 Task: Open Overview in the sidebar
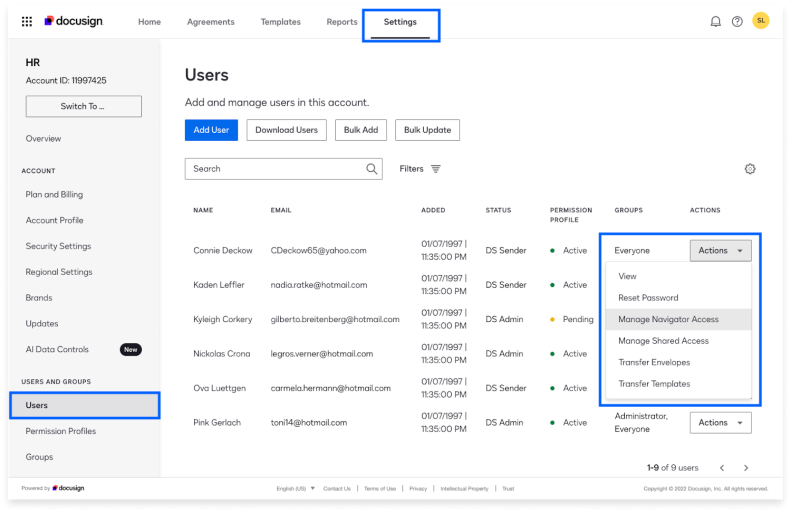click(43, 139)
